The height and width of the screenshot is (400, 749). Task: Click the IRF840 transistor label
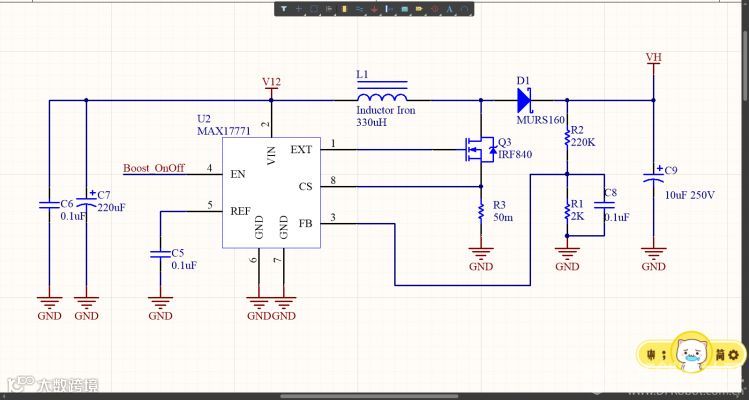[x=515, y=154]
